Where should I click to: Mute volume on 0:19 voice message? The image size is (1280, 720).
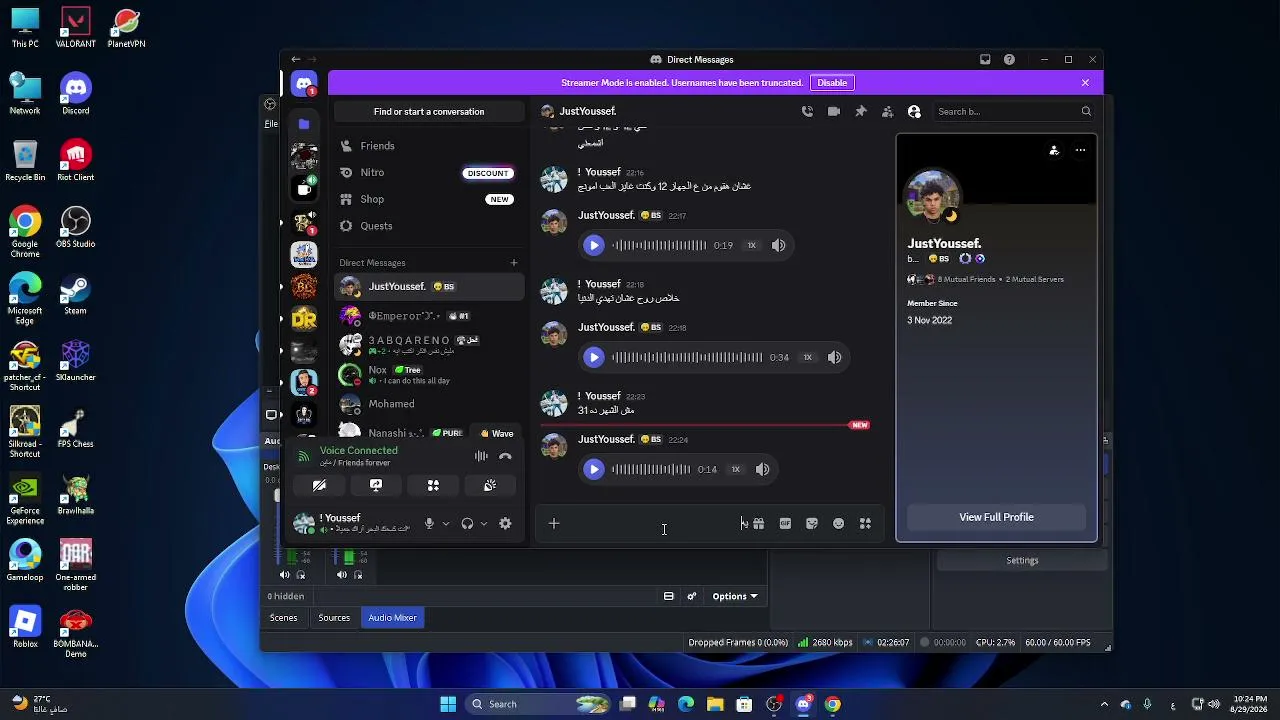(x=778, y=245)
